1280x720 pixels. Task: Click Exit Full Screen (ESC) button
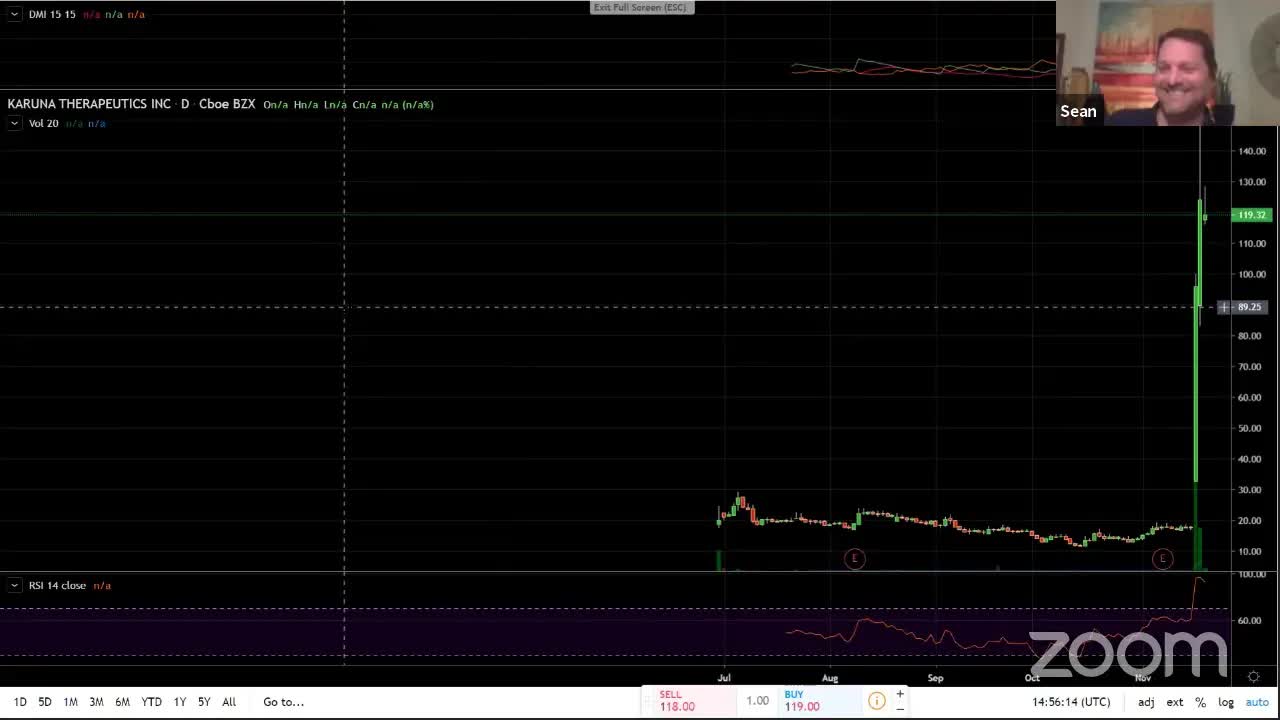(640, 7)
